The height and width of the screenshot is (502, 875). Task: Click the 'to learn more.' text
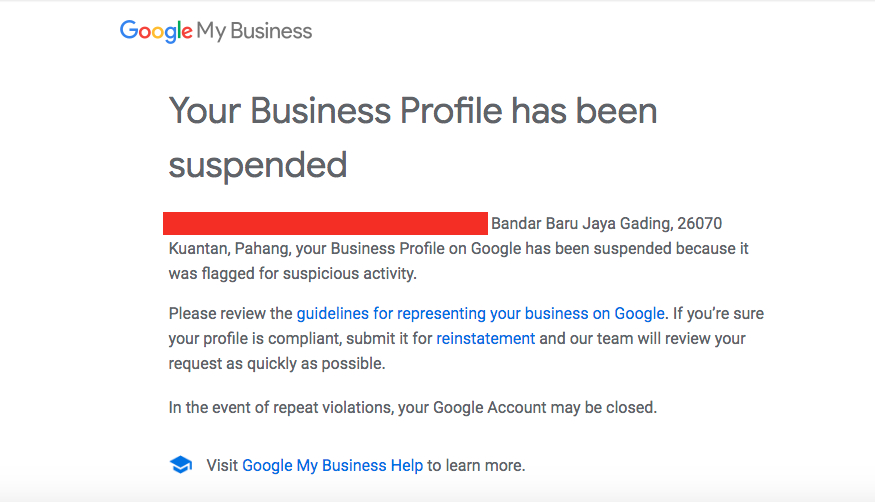476,465
